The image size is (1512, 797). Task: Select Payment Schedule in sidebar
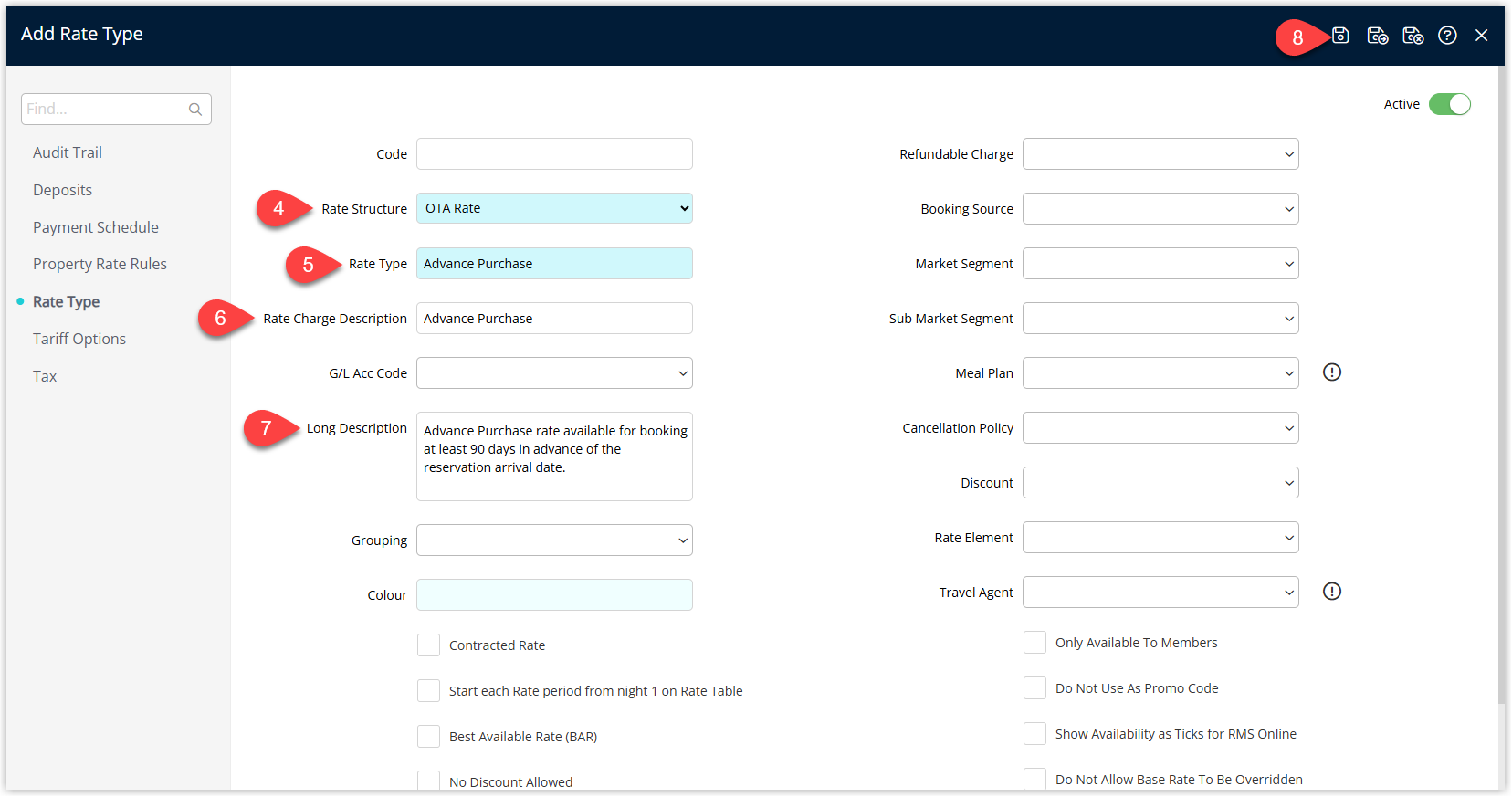pyautogui.click(x=96, y=227)
